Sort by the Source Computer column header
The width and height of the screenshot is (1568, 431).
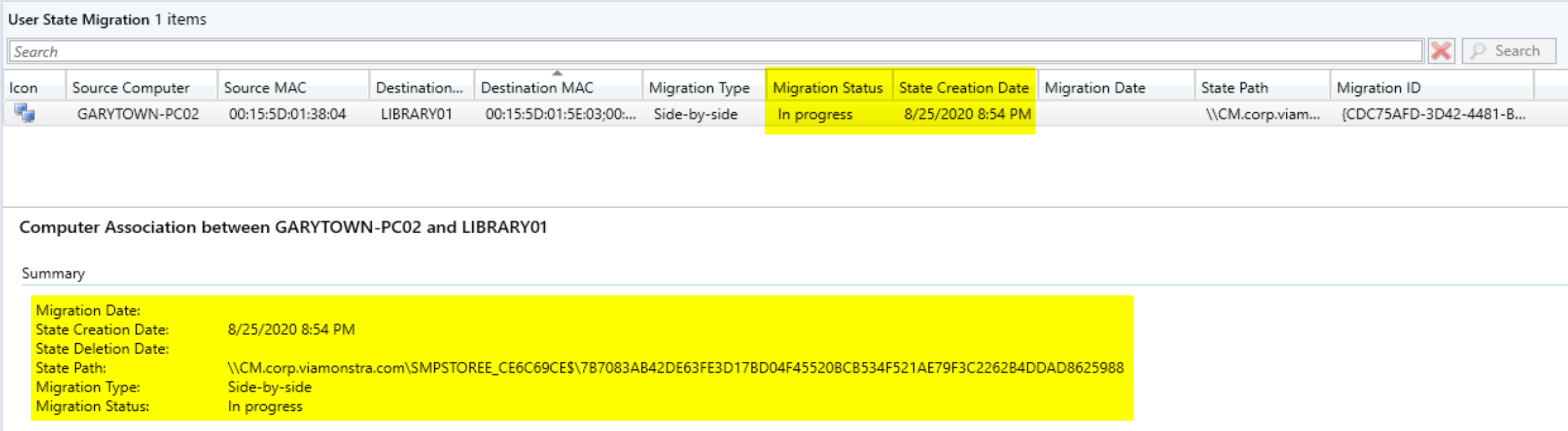pyautogui.click(x=131, y=87)
